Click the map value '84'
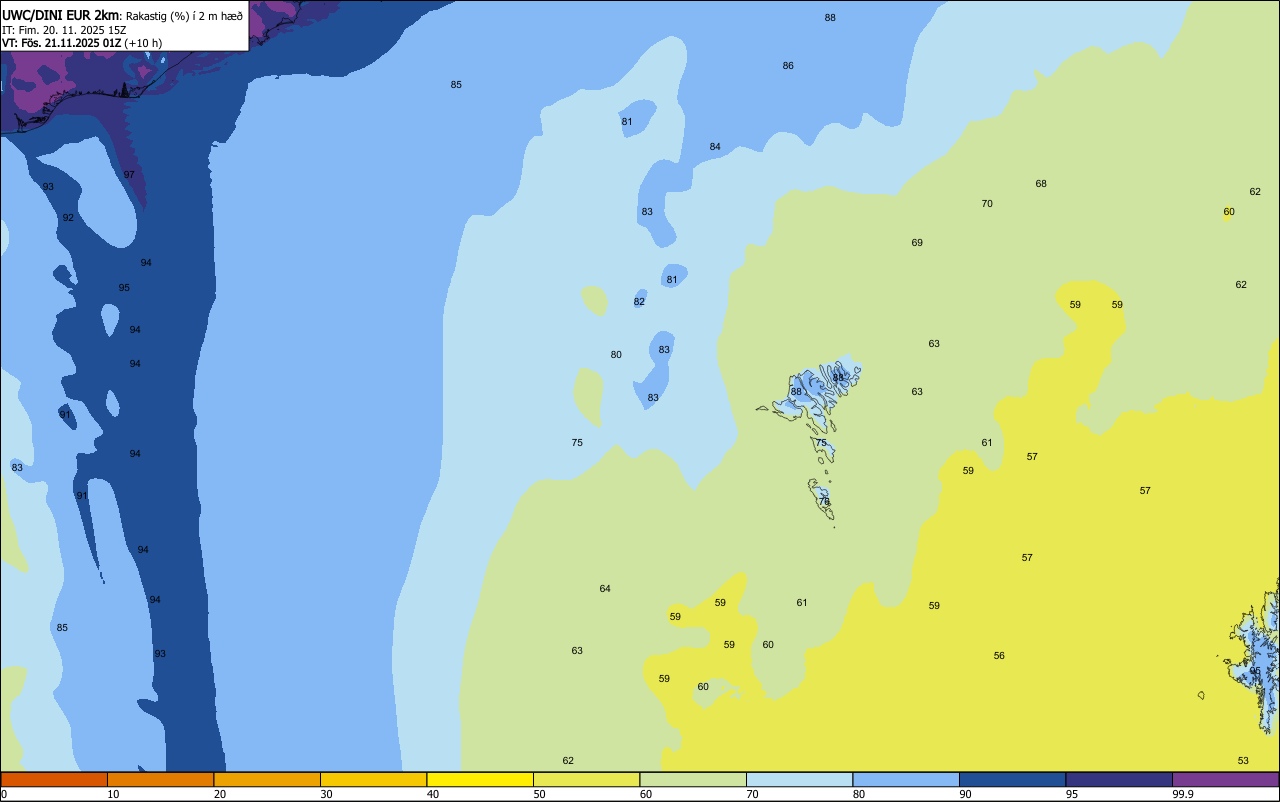Image resolution: width=1280 pixels, height=802 pixels. [x=715, y=147]
